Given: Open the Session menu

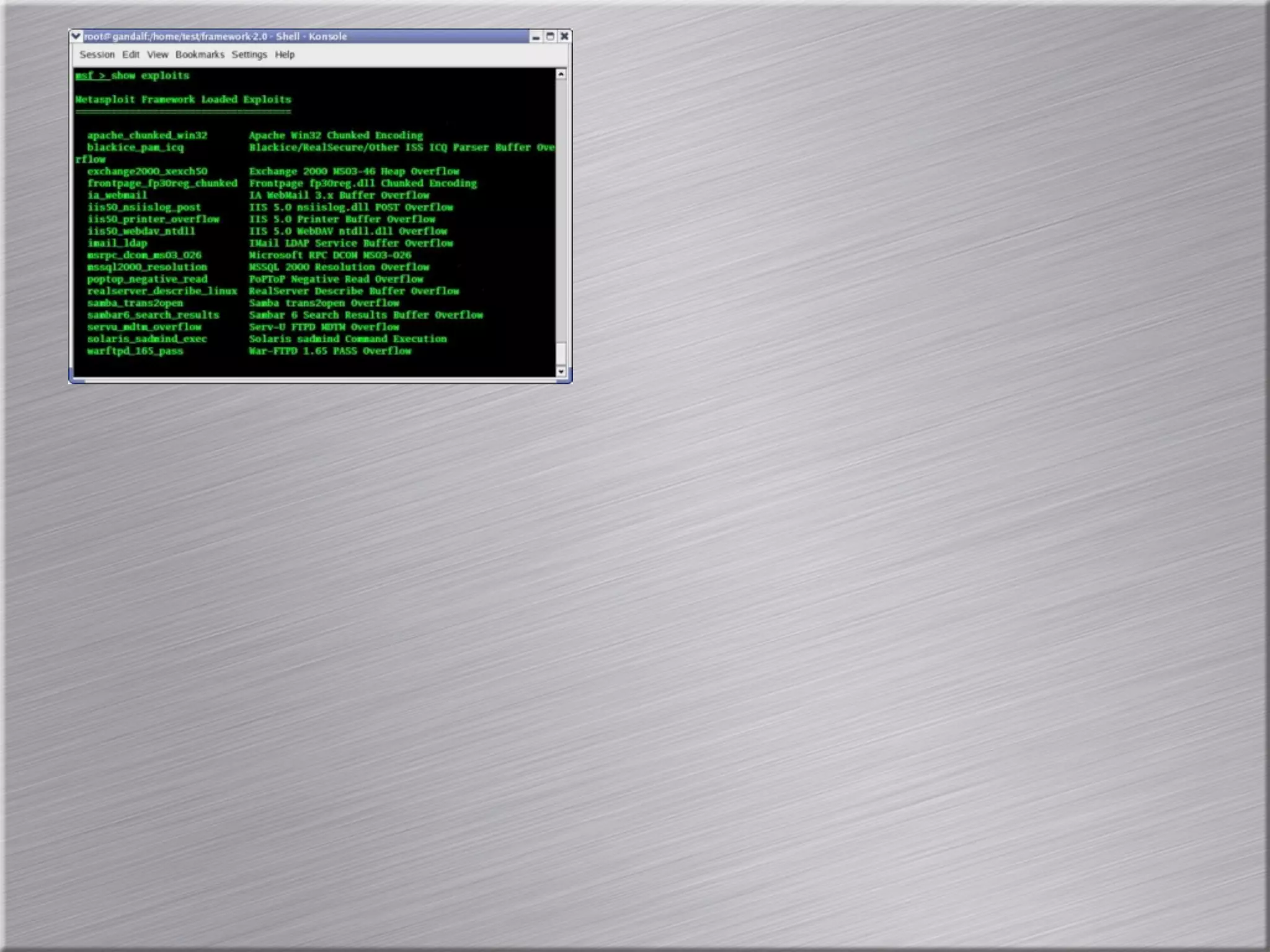Looking at the screenshot, I should pyautogui.click(x=97, y=55).
